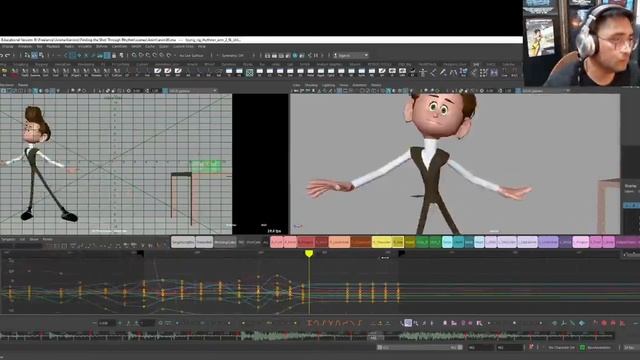
Task: Select the dark purple picker swatch
Action: 565,242
